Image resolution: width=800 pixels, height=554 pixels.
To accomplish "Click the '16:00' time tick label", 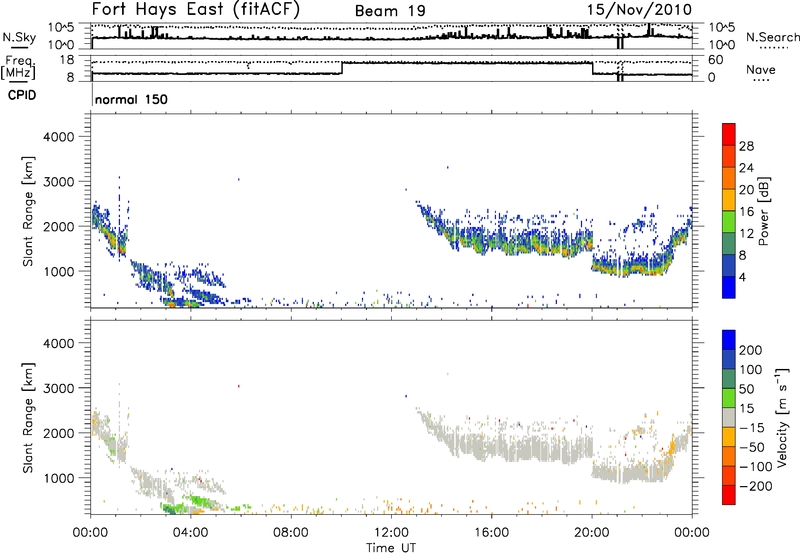I will click(491, 533).
